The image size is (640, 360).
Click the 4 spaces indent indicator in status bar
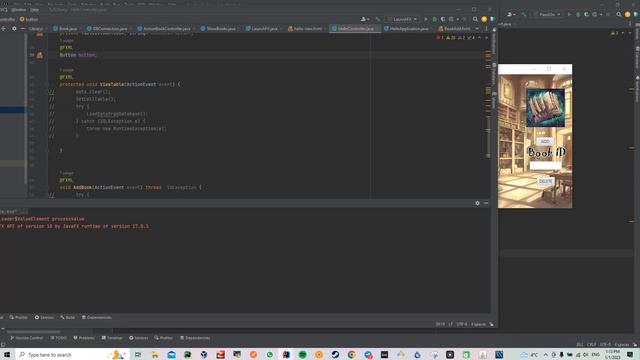(x=478, y=324)
